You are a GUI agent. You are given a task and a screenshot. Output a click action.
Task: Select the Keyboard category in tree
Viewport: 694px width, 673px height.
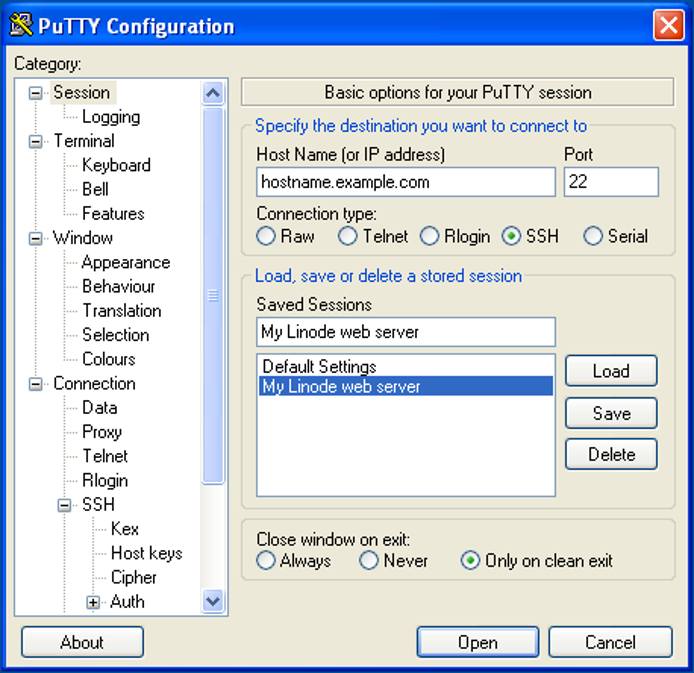tap(116, 165)
